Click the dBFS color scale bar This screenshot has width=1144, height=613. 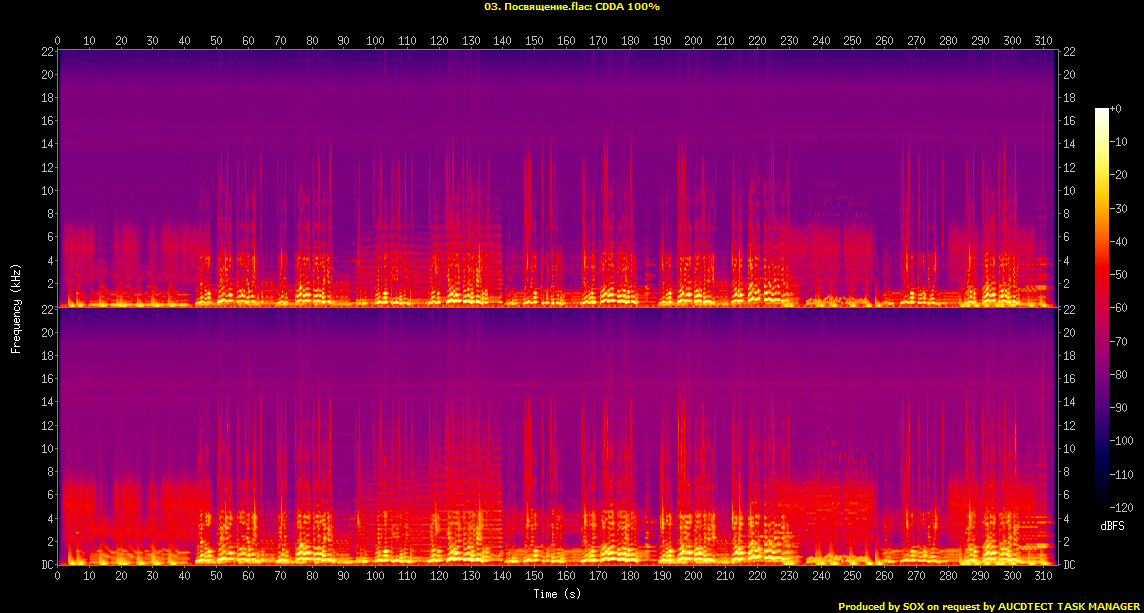click(x=1101, y=308)
